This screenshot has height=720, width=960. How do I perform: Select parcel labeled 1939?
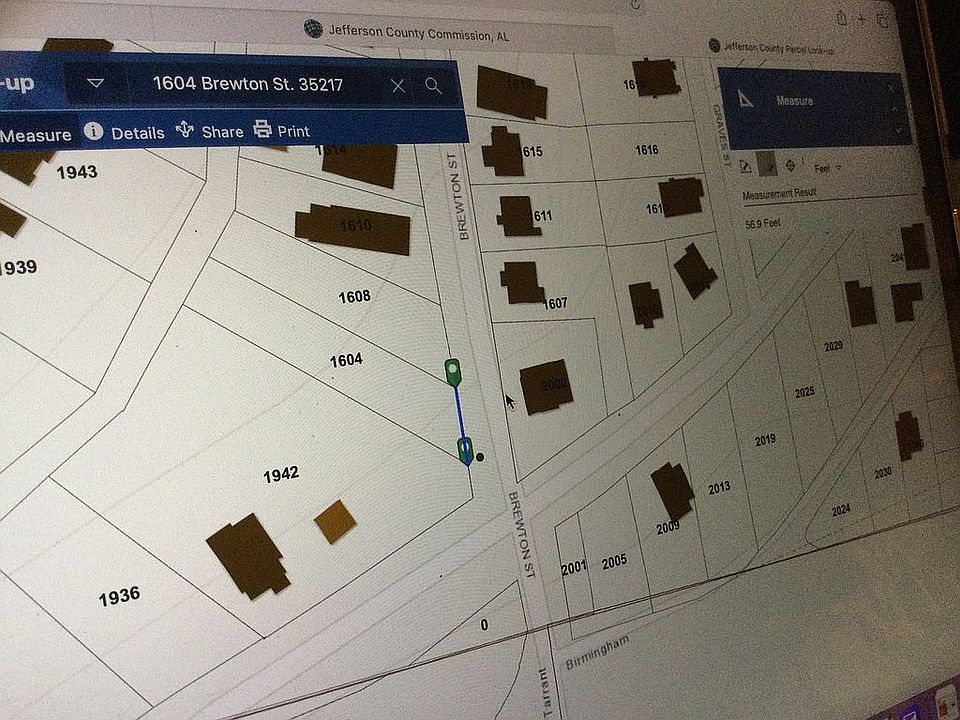(18, 267)
